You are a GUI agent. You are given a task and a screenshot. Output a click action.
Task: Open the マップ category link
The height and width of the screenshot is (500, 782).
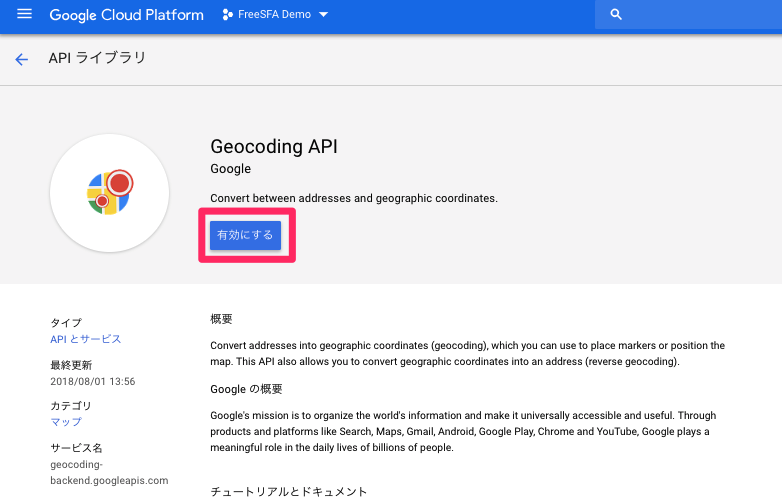pos(66,422)
